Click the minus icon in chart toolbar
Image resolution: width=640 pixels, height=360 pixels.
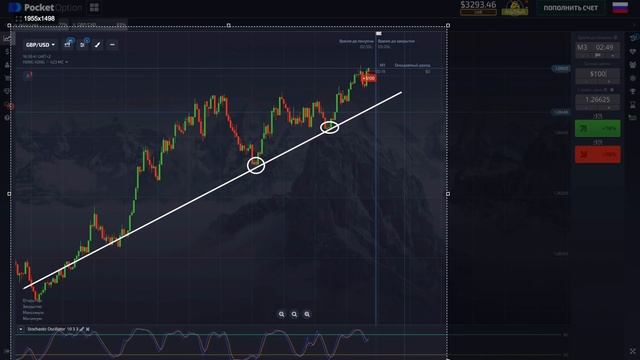pos(112,44)
